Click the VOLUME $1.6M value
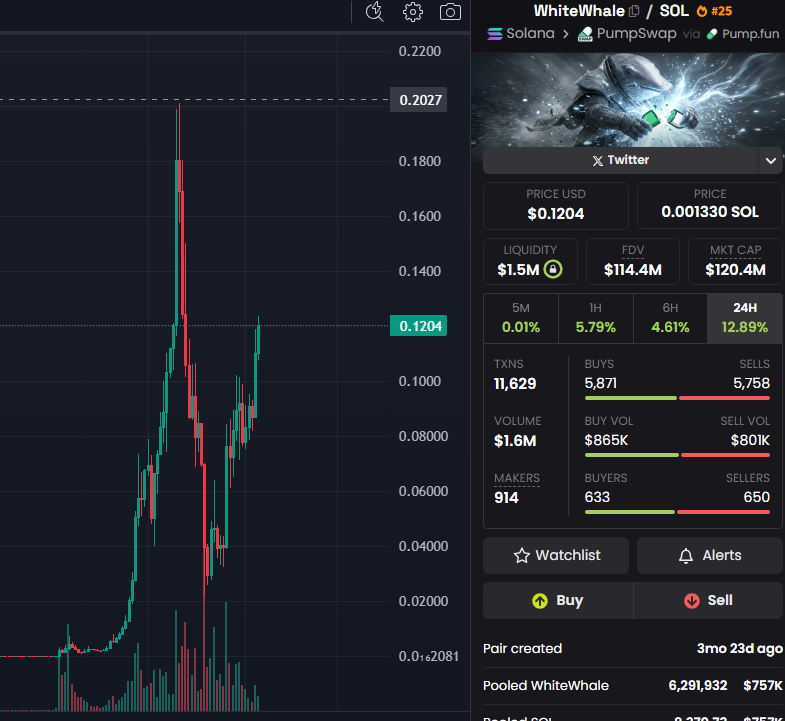Screen dimensions: 785x721 515,441
